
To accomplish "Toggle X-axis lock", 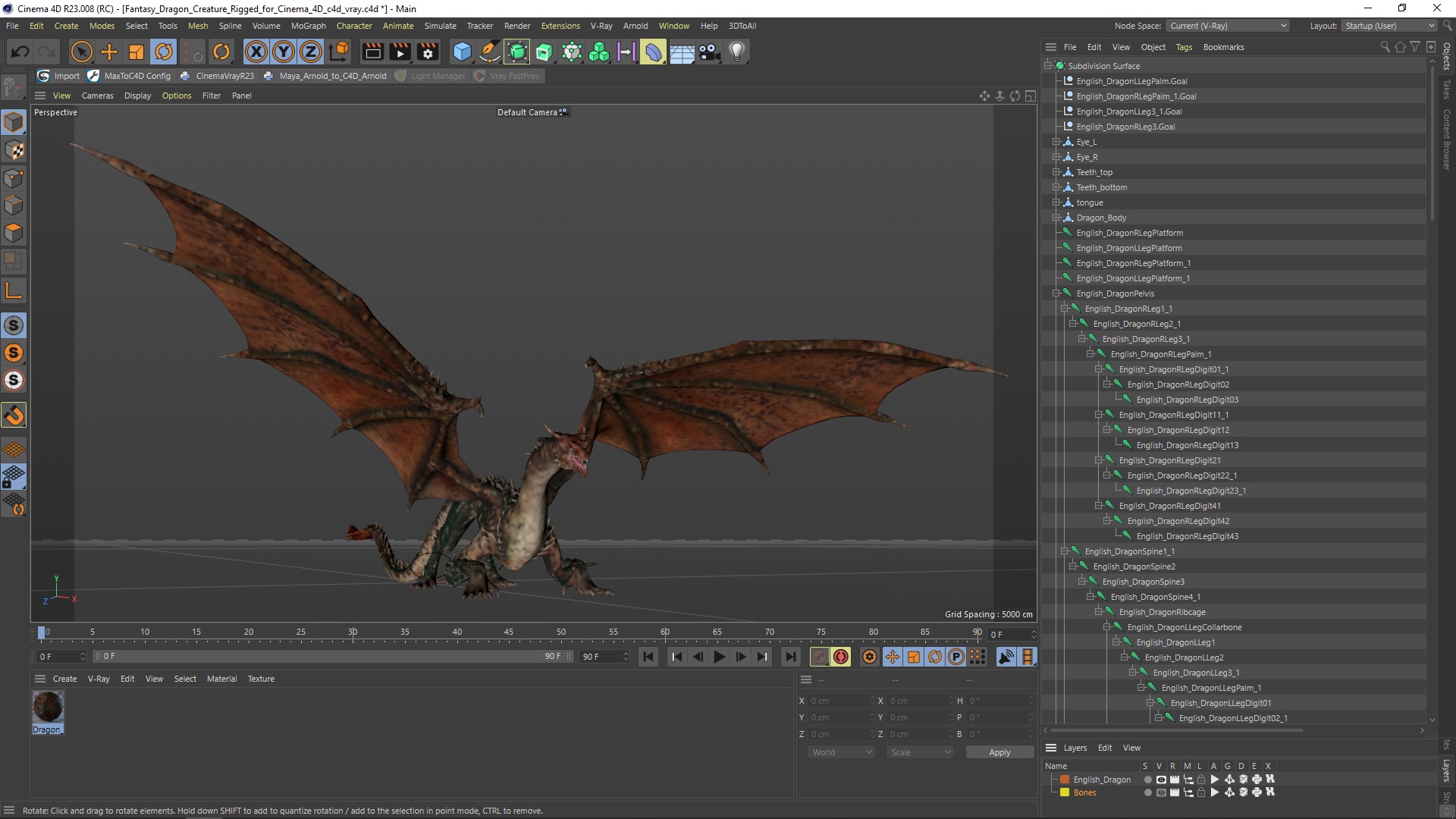I will tap(256, 52).
